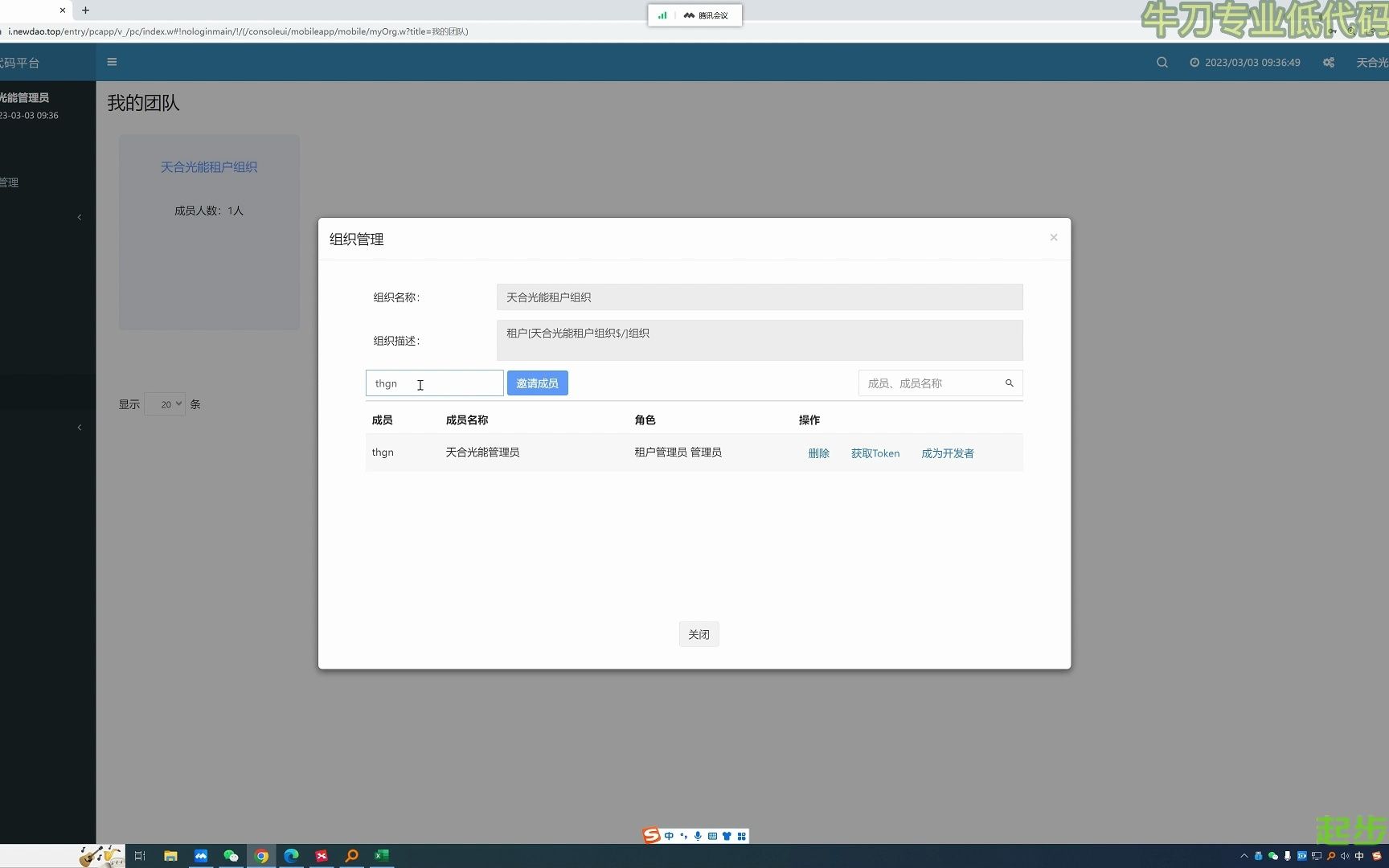Click 成为开发者 for member thgn
Image resolution: width=1389 pixels, height=868 pixels.
(947, 453)
